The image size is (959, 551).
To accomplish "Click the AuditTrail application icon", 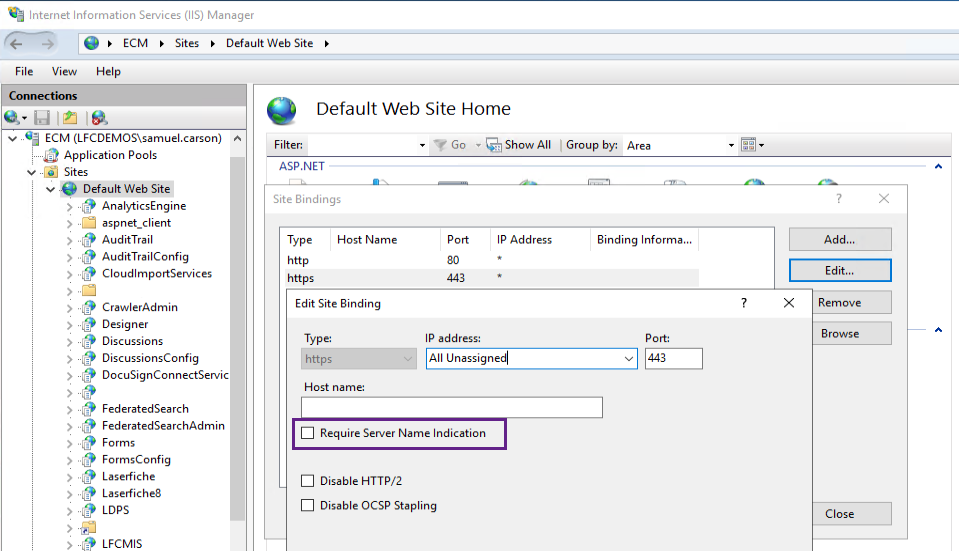I will [x=89, y=240].
